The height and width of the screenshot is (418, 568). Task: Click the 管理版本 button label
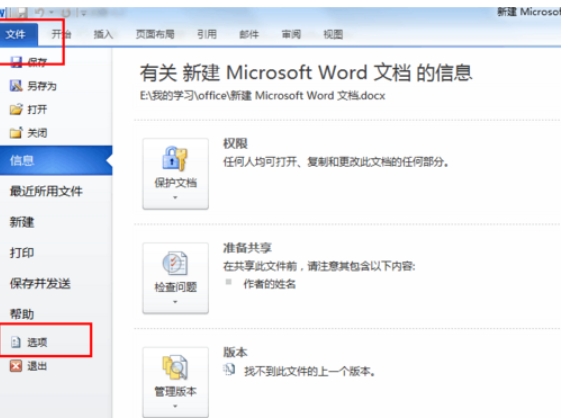176,391
